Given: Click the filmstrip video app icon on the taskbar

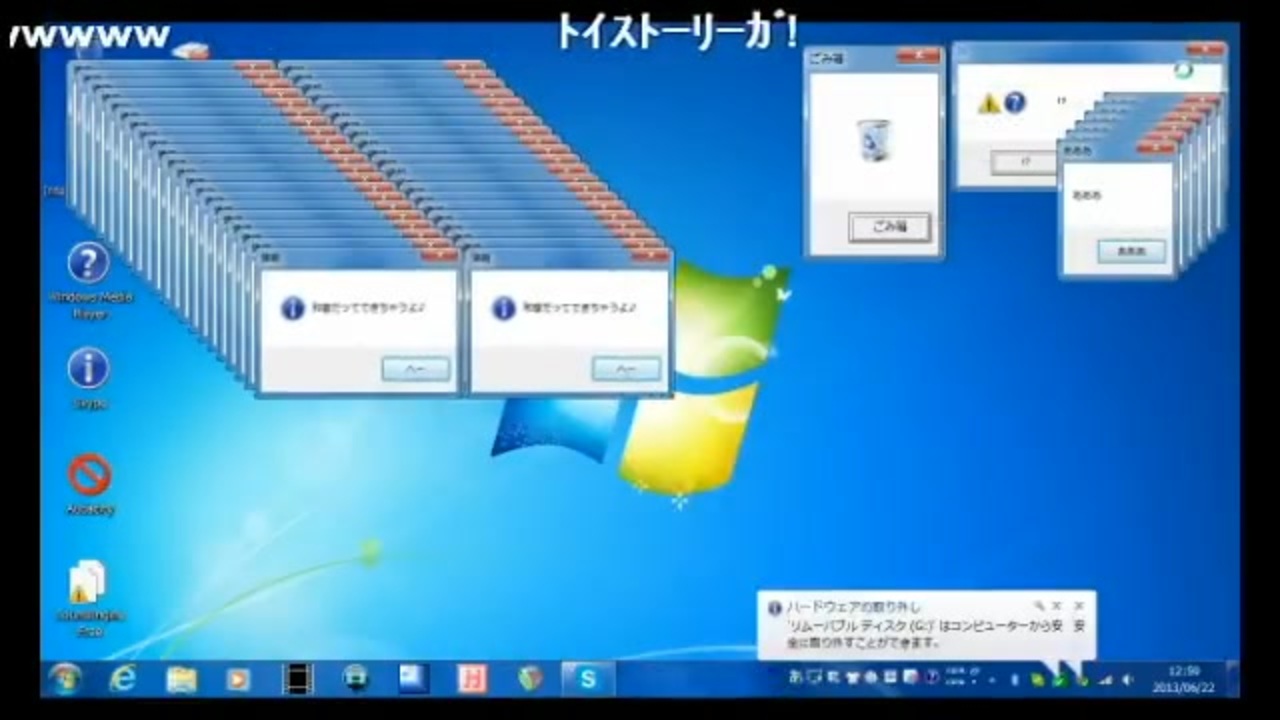Looking at the screenshot, I should pos(298,679).
